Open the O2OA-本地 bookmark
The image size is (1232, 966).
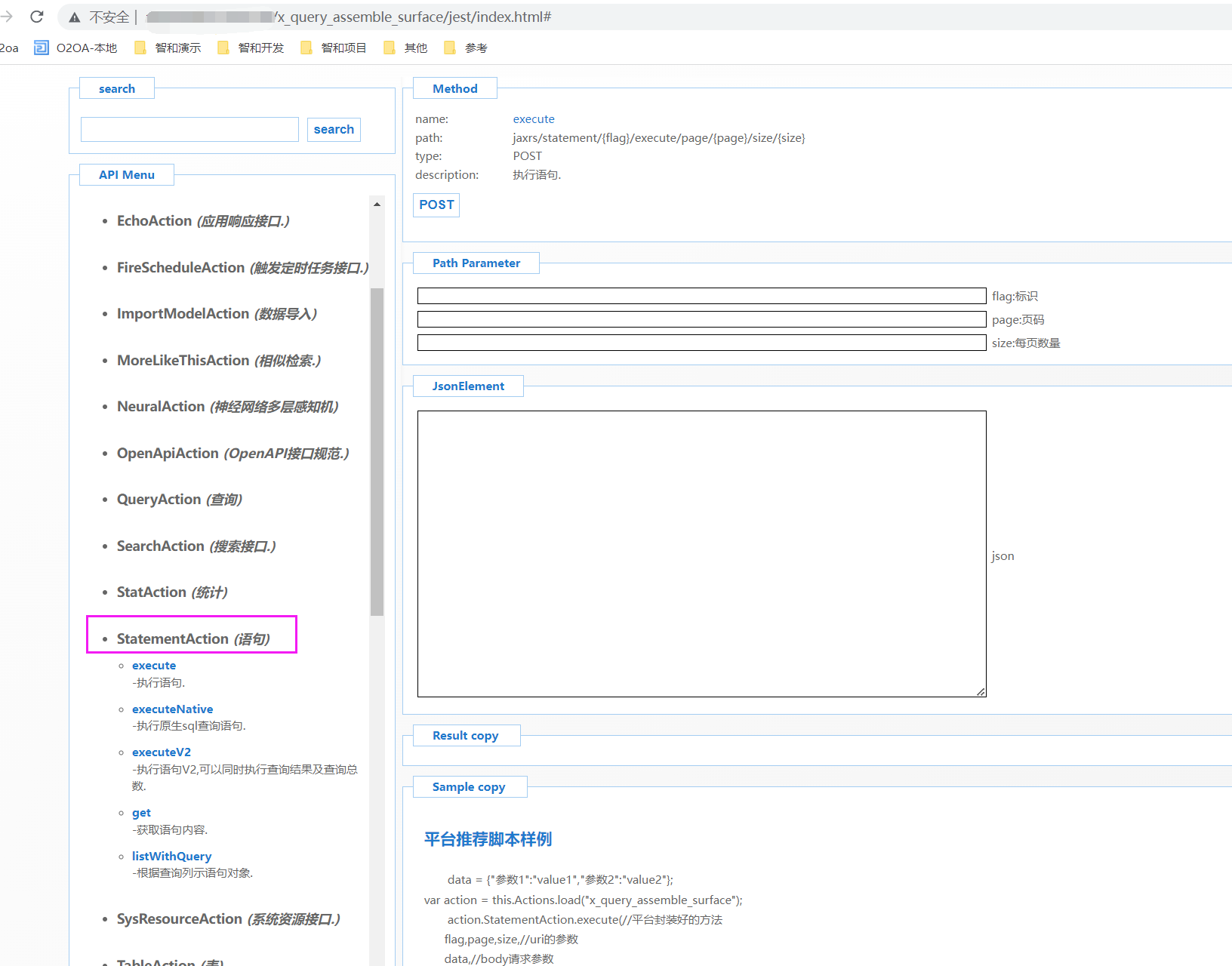(75, 48)
